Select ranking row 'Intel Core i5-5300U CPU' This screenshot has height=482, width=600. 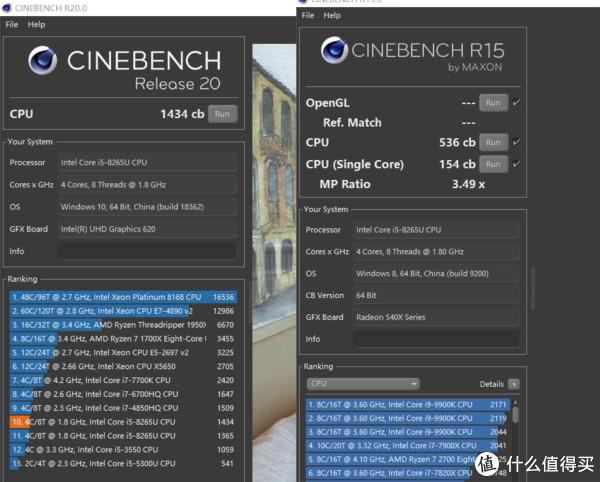(123, 463)
